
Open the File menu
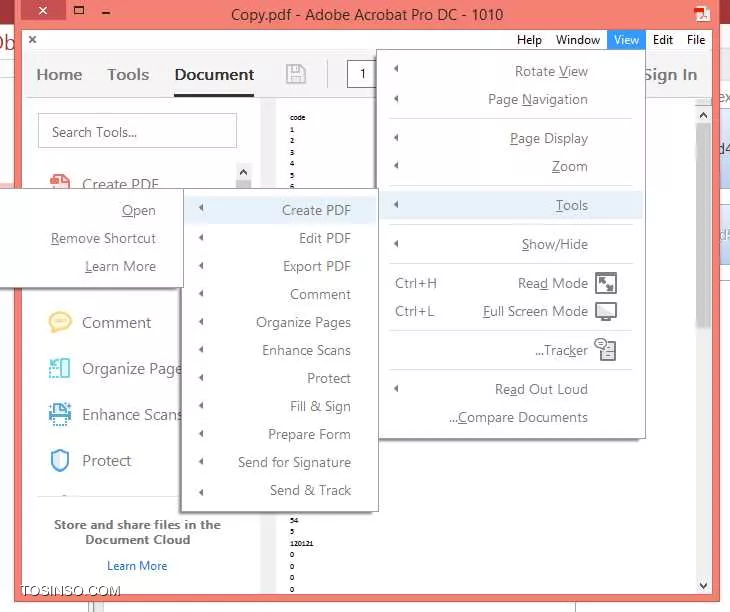coord(696,40)
